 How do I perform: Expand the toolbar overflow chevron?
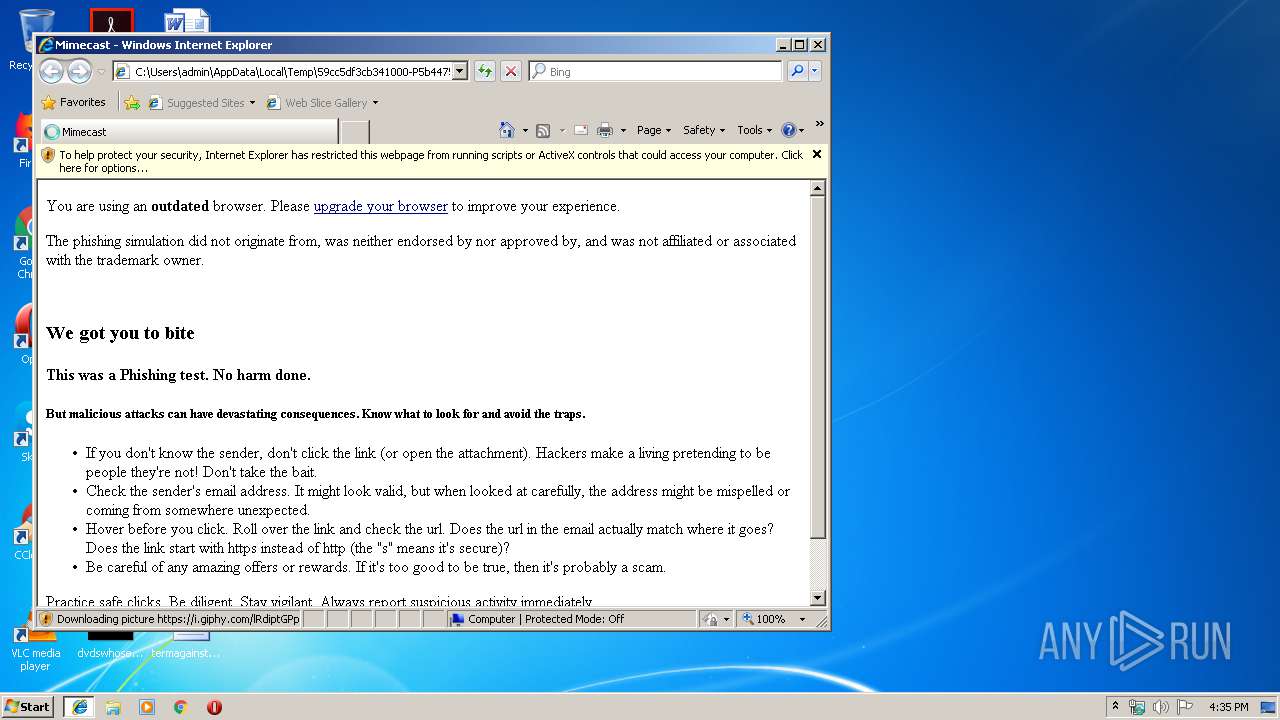(x=819, y=124)
